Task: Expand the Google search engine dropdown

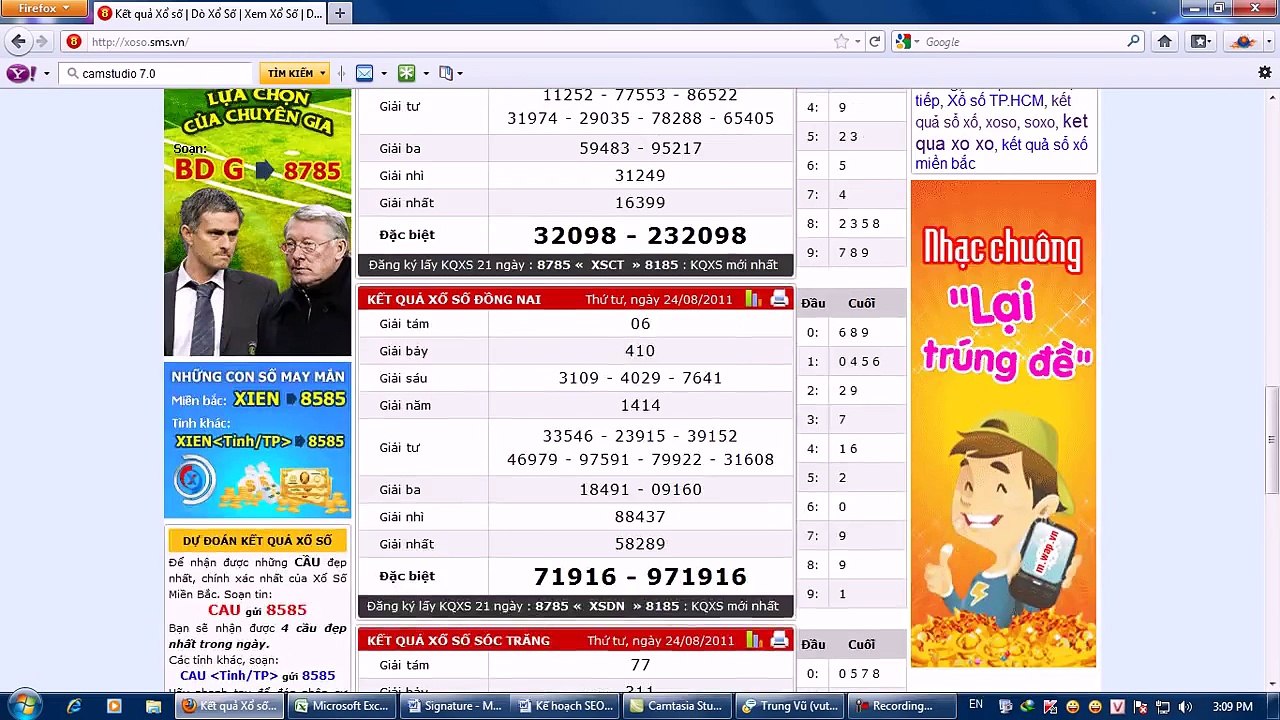Action: [907, 42]
